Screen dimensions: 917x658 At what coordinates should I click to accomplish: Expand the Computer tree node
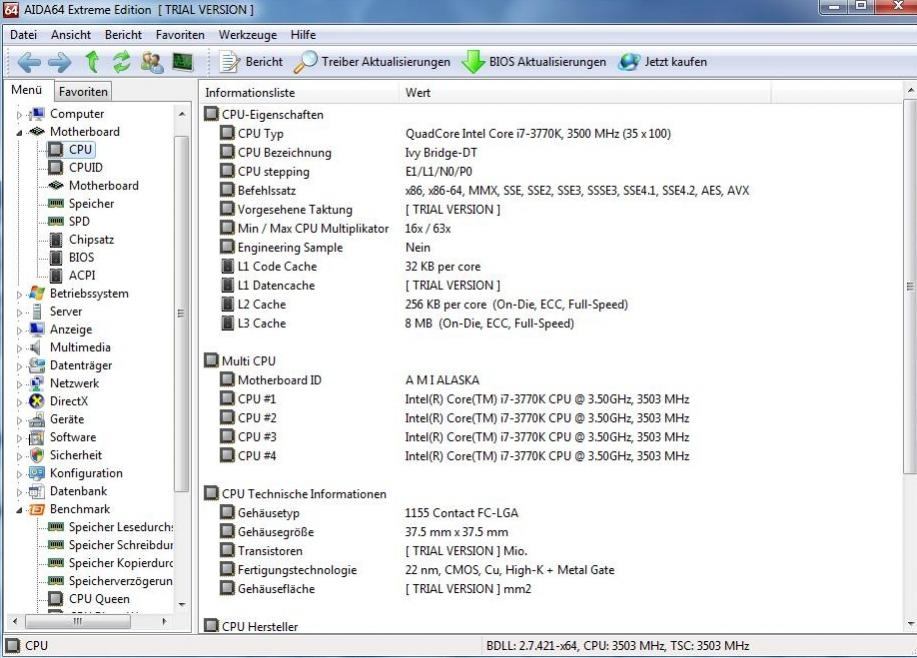point(19,115)
